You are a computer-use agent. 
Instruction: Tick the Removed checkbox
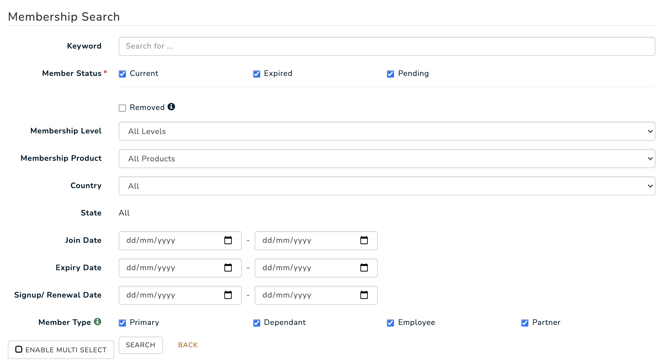(x=123, y=108)
